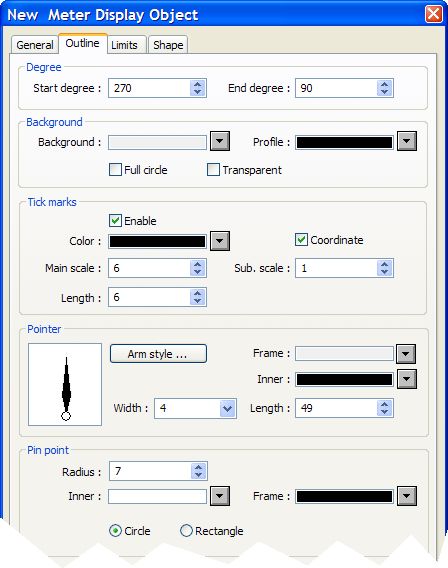Select the Rectangle pin point shape

[186, 531]
